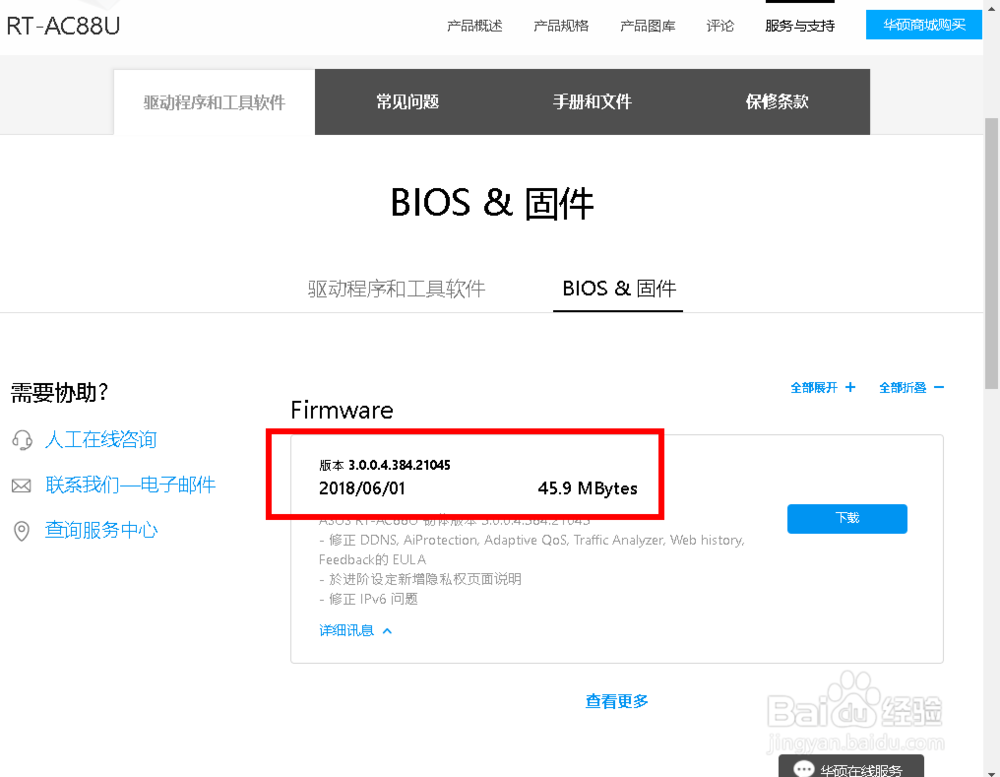Screen dimensions: 1000x777
Task: Collapse the 详细讯息 details chevron
Action: tap(387, 631)
